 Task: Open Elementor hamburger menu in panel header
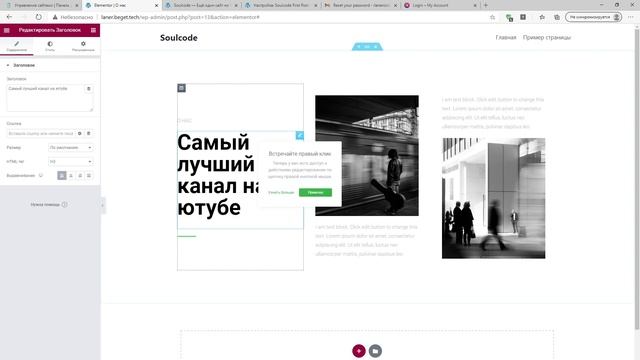click(x=7, y=30)
